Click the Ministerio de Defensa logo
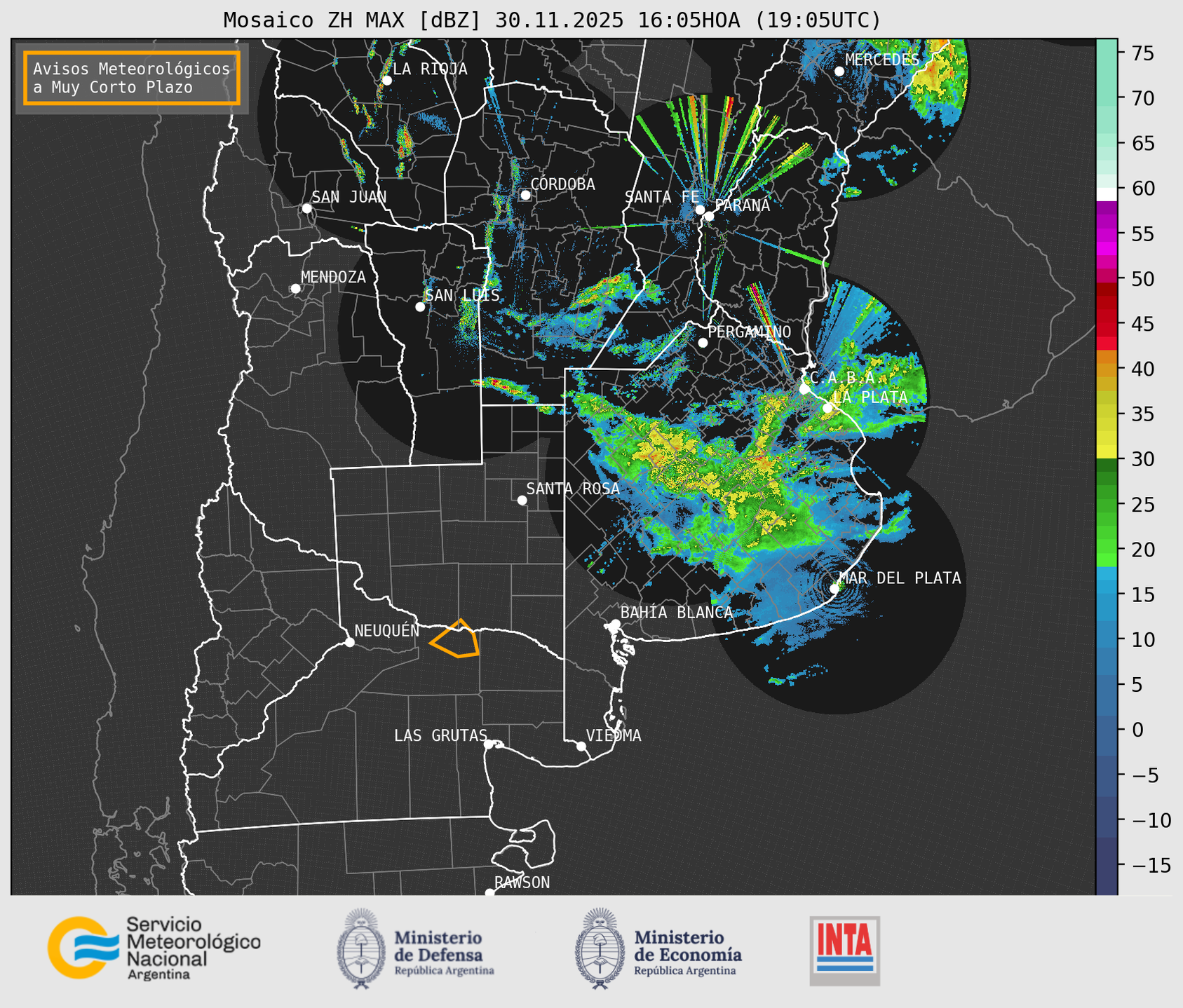 [415, 948]
